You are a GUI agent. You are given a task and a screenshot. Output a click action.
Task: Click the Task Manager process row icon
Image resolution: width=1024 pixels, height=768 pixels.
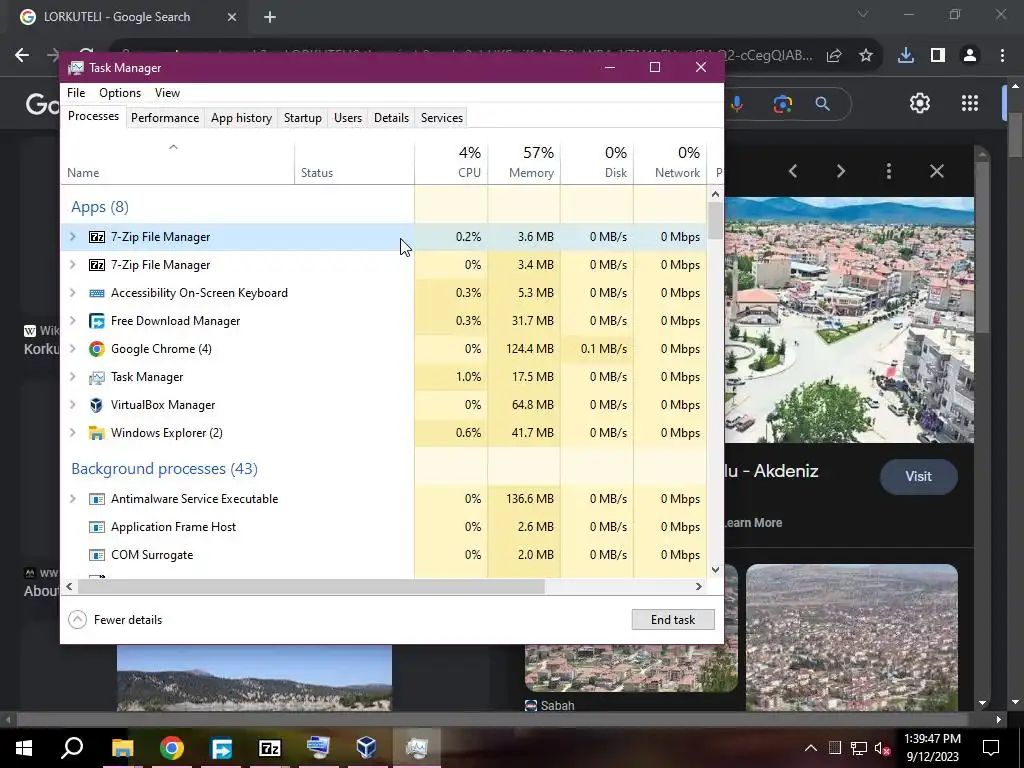pos(97,377)
